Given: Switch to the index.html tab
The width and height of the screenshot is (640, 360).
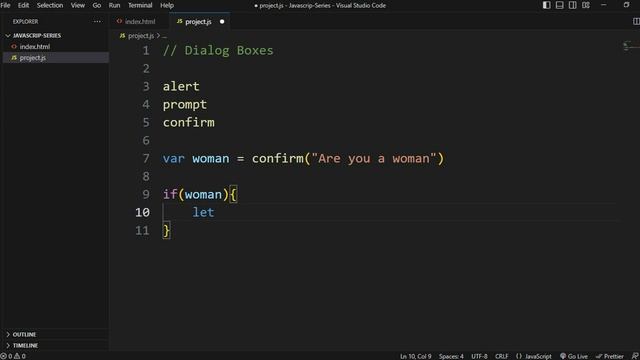Looking at the screenshot, I should [x=139, y=21].
